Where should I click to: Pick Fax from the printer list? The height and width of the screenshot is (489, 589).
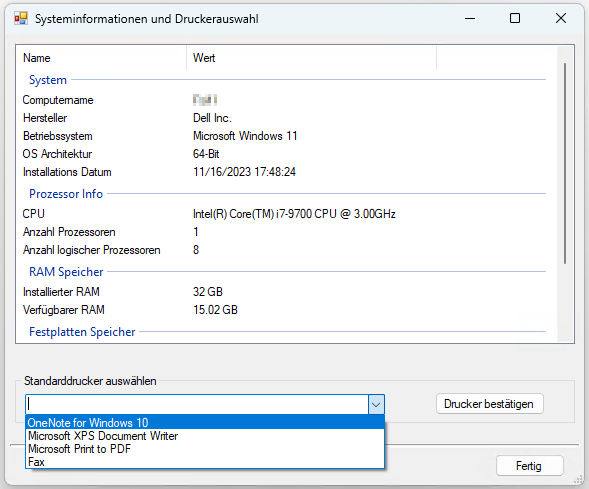(x=205, y=462)
